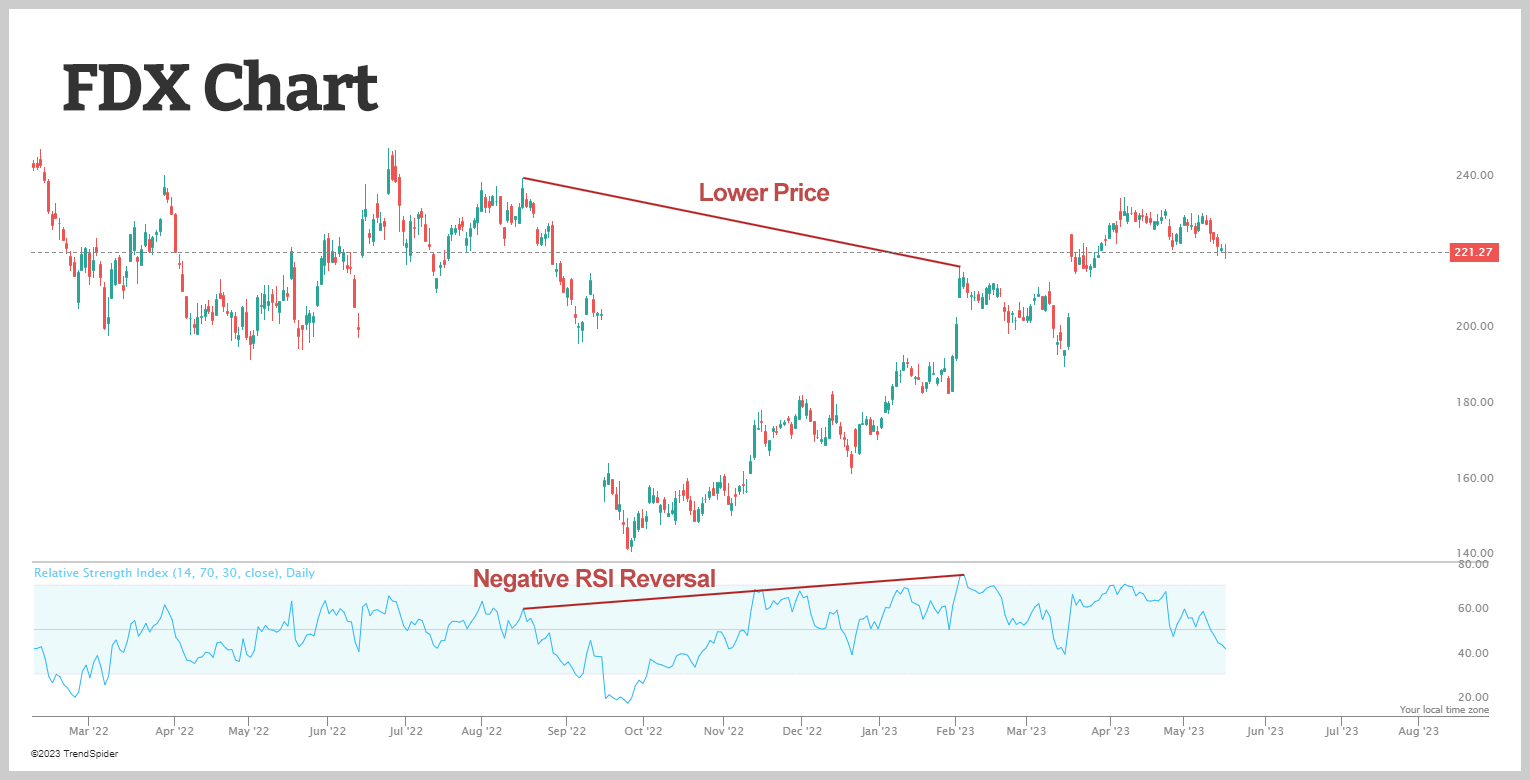This screenshot has width=1530, height=780.
Task: Click the Relative Strength Index indicator label
Action: coord(174,573)
